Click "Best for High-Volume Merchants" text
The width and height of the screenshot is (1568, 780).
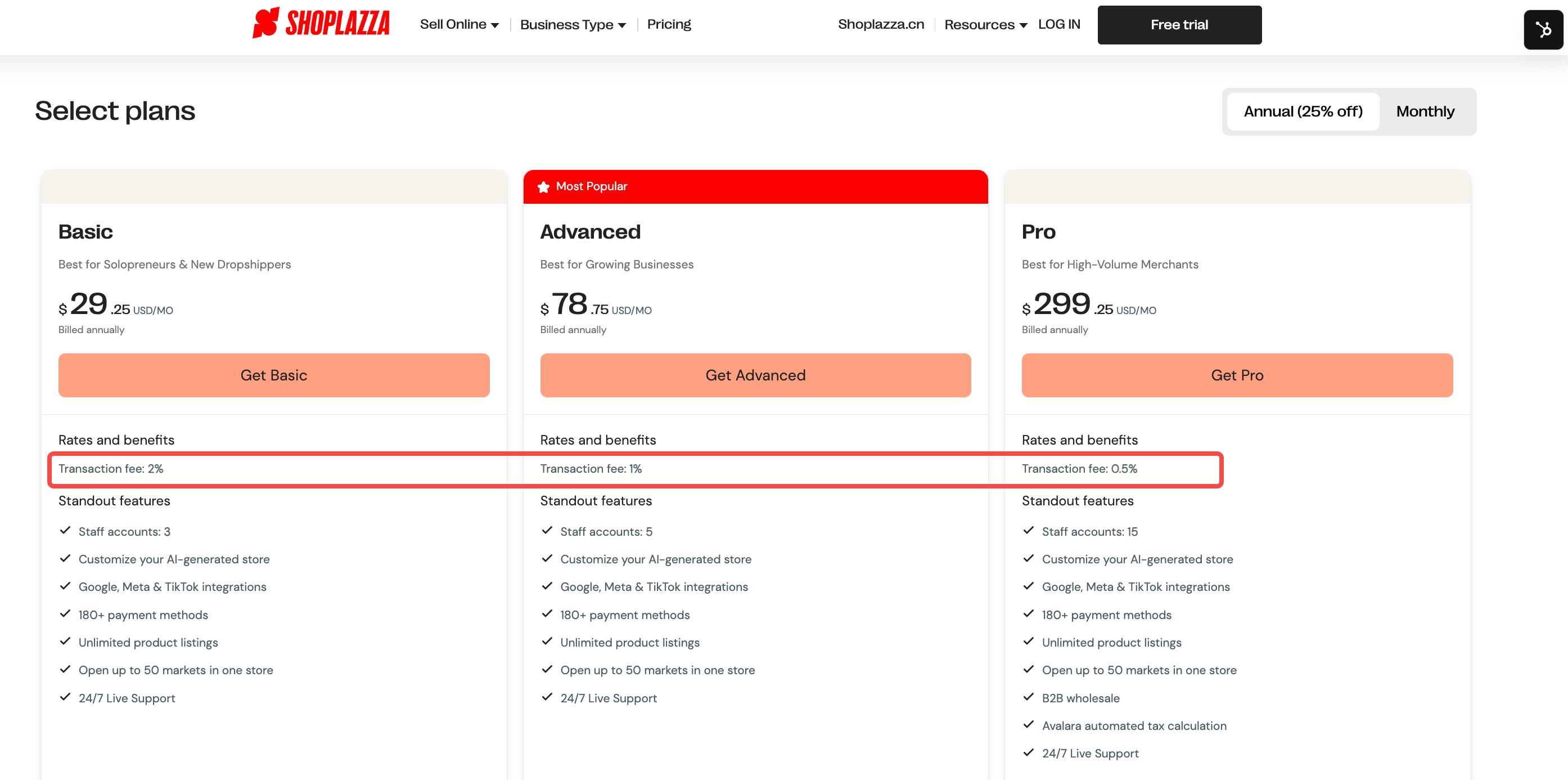click(1110, 265)
